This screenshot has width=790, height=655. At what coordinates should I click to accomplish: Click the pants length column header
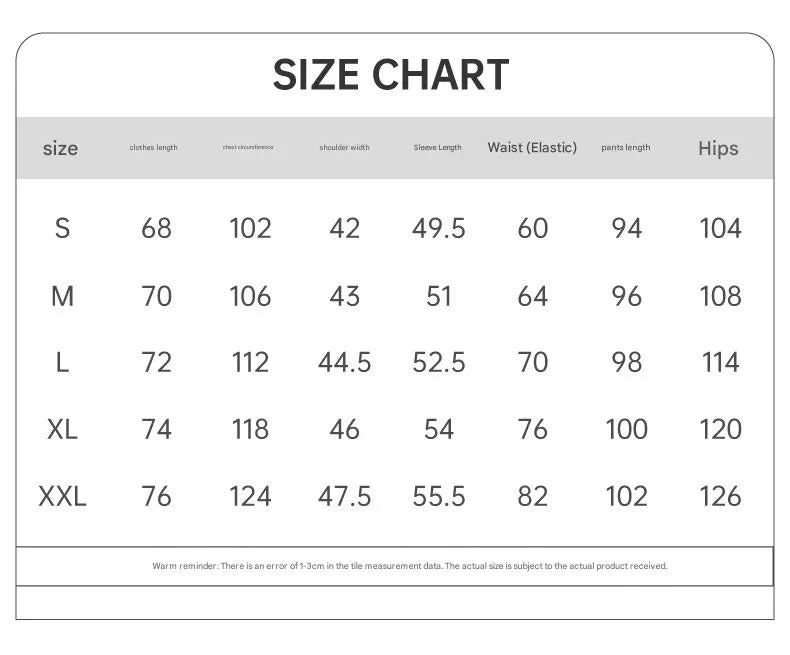click(626, 148)
